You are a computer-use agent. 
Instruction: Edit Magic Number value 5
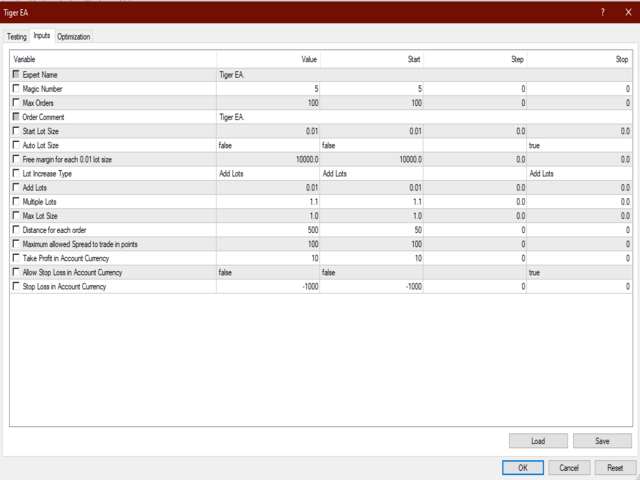[x=268, y=89]
